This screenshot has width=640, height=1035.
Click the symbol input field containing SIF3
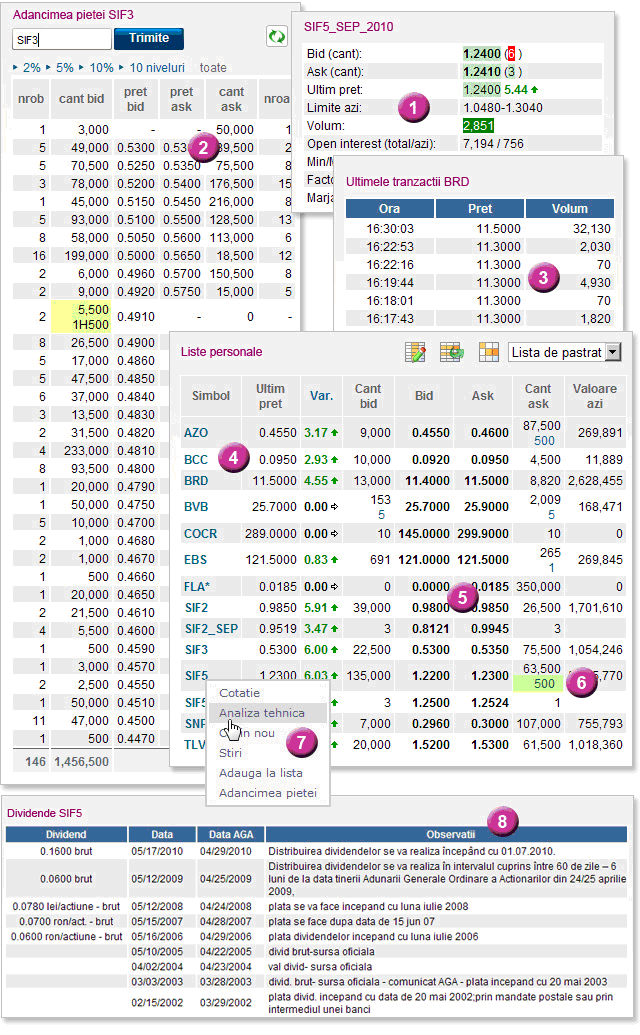61,39
